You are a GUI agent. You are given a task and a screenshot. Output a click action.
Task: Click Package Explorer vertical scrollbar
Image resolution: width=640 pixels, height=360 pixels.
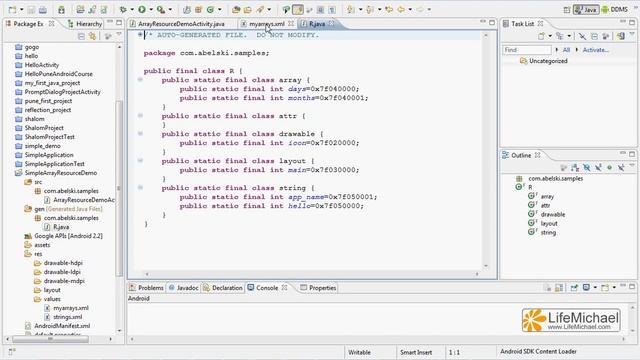pyautogui.click(x=119, y=188)
